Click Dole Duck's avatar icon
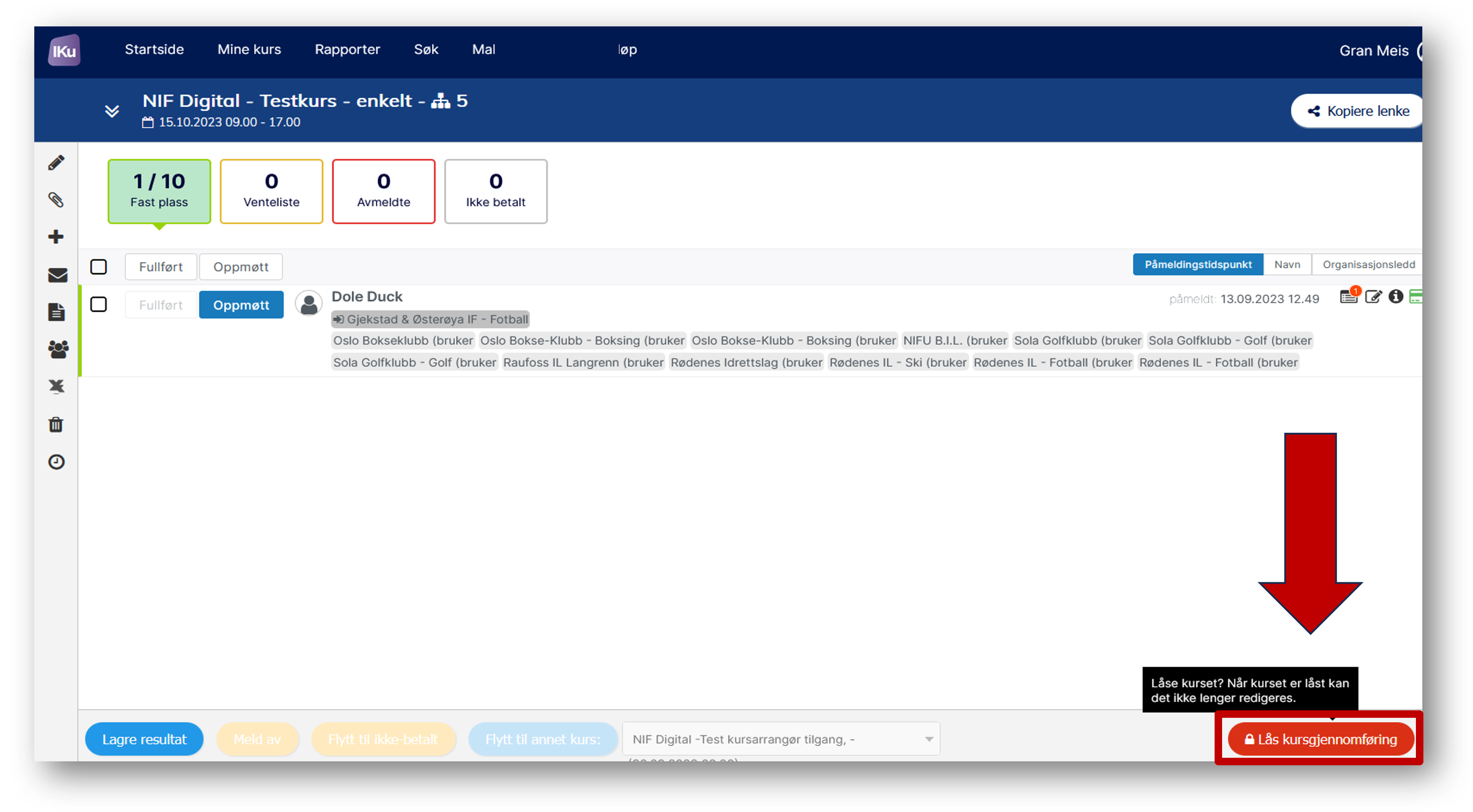The width and height of the screenshot is (1473, 812). pyautogui.click(x=309, y=303)
